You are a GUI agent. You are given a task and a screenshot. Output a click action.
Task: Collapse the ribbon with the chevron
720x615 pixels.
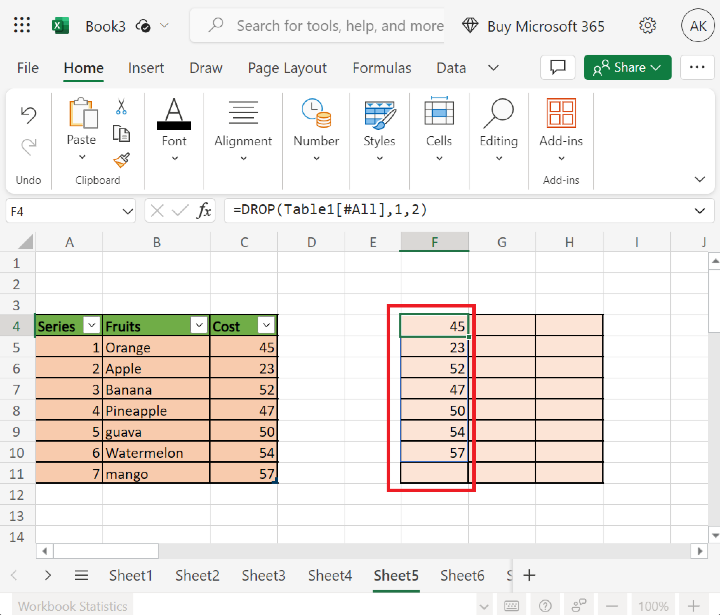tap(699, 179)
